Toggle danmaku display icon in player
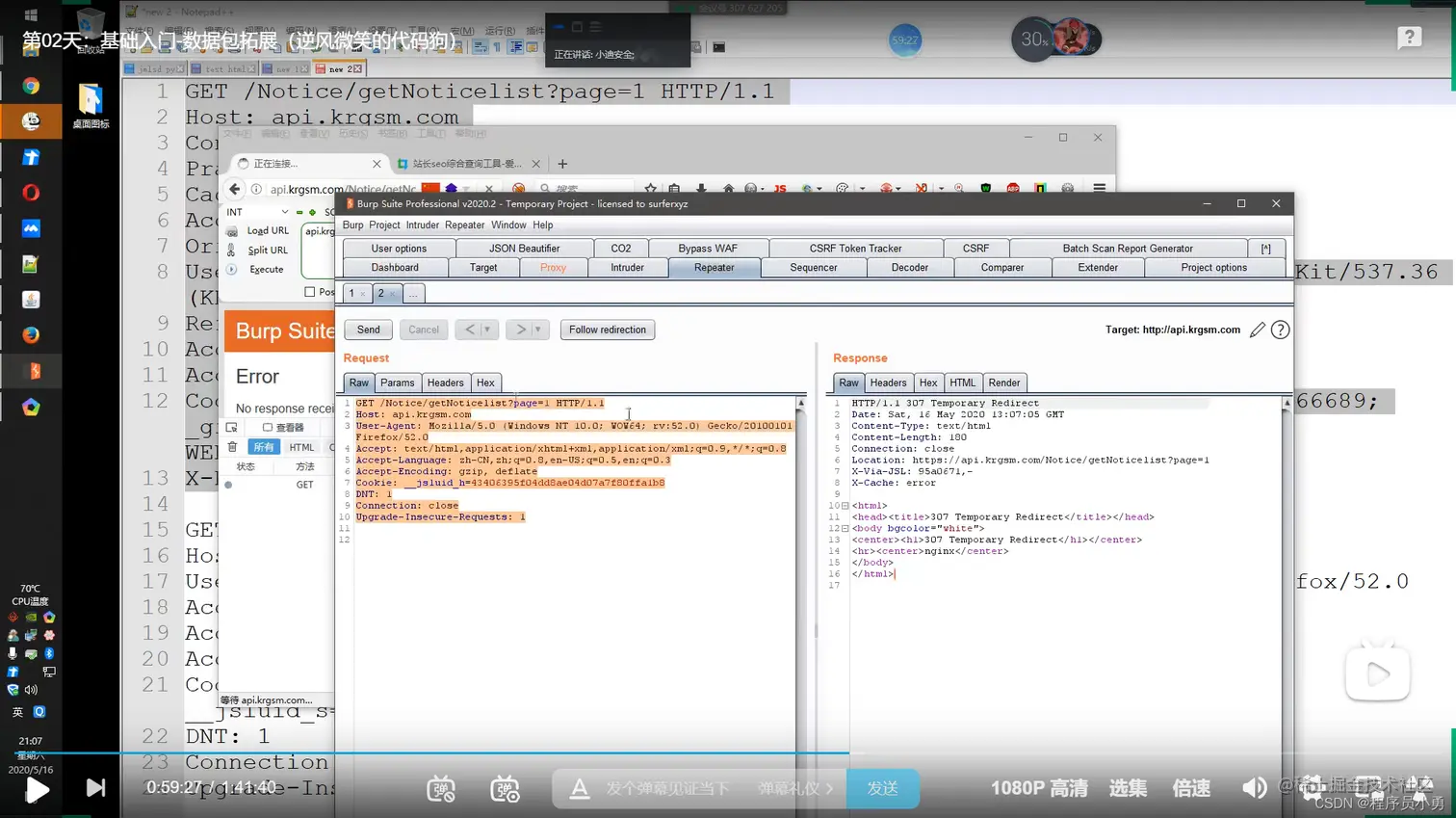 [x=441, y=788]
